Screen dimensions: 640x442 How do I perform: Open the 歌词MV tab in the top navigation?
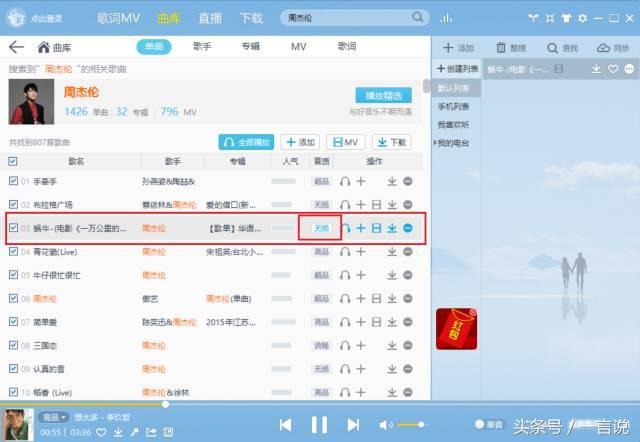(x=118, y=18)
